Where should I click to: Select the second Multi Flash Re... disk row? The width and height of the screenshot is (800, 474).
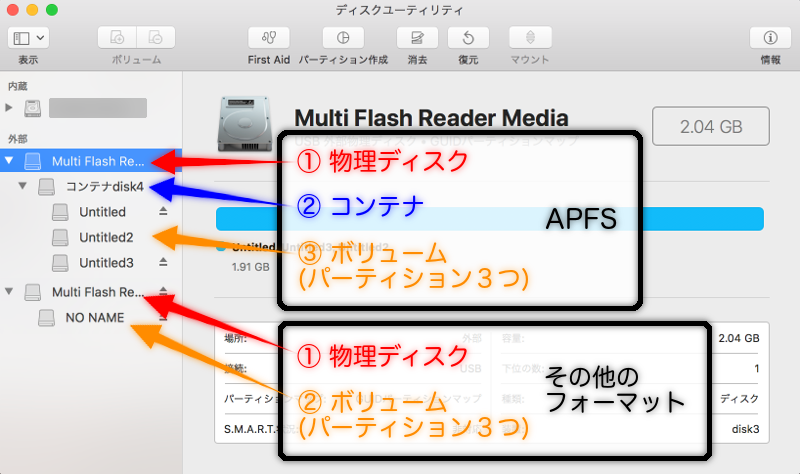tap(97, 292)
